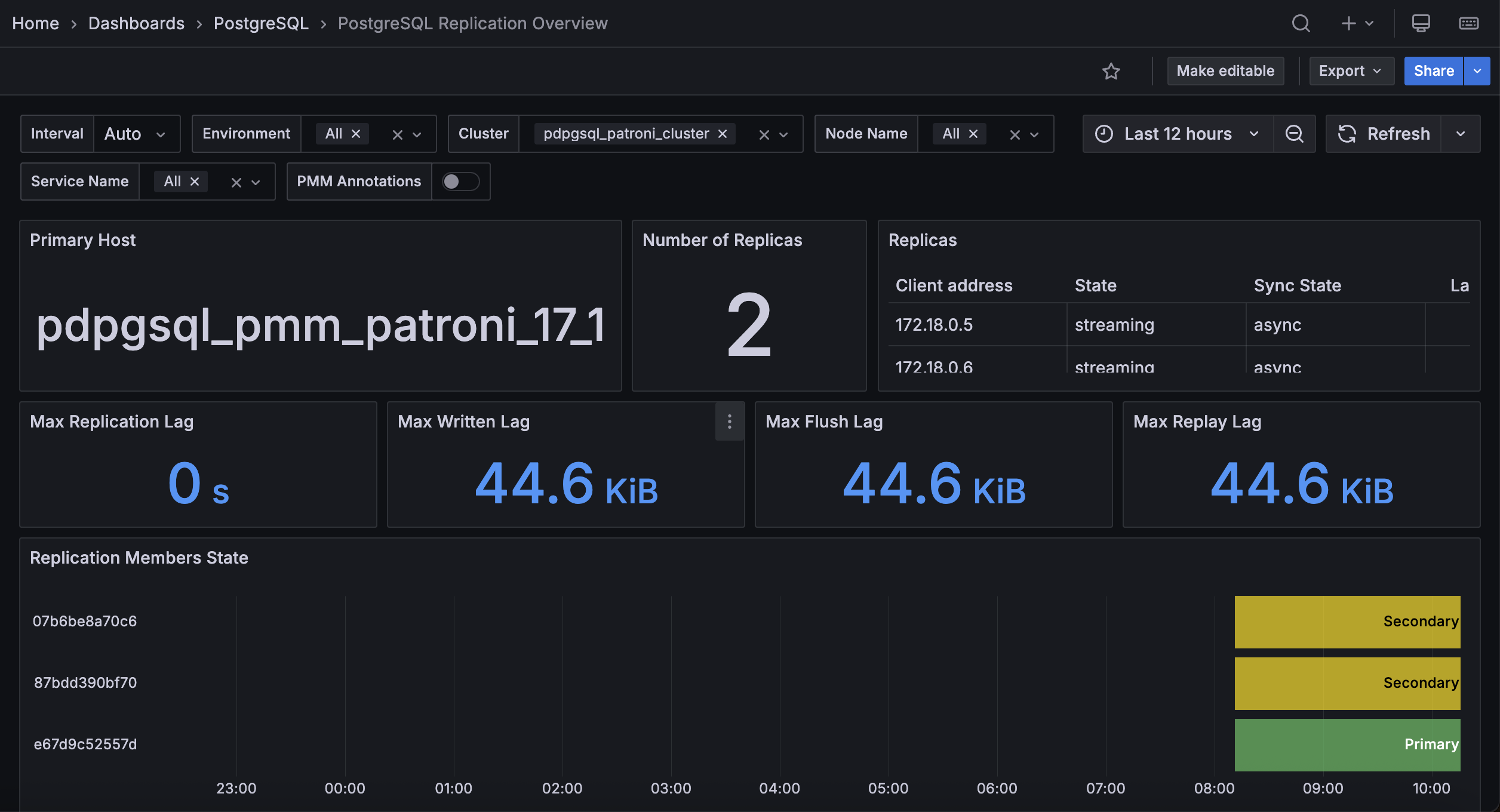The image size is (1500, 812).
Task: Open the dashboard search
Action: tap(1302, 23)
